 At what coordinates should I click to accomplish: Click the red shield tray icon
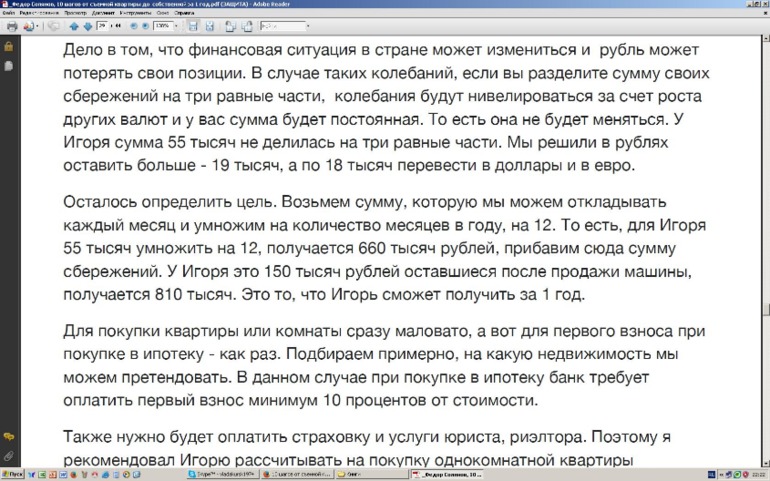pos(745,475)
